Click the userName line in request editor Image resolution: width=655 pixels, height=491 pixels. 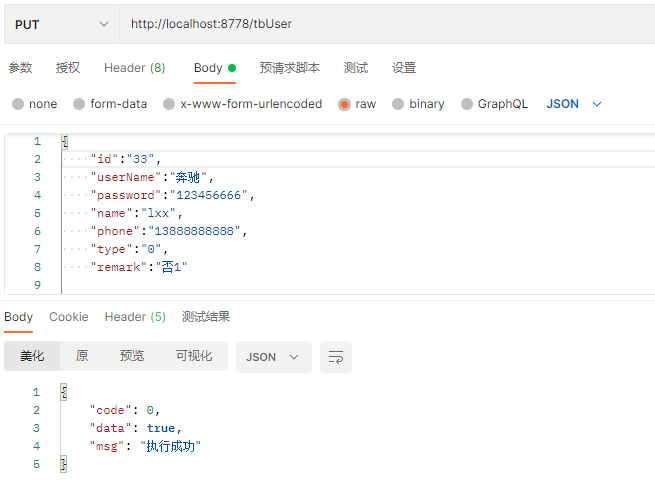(152, 177)
